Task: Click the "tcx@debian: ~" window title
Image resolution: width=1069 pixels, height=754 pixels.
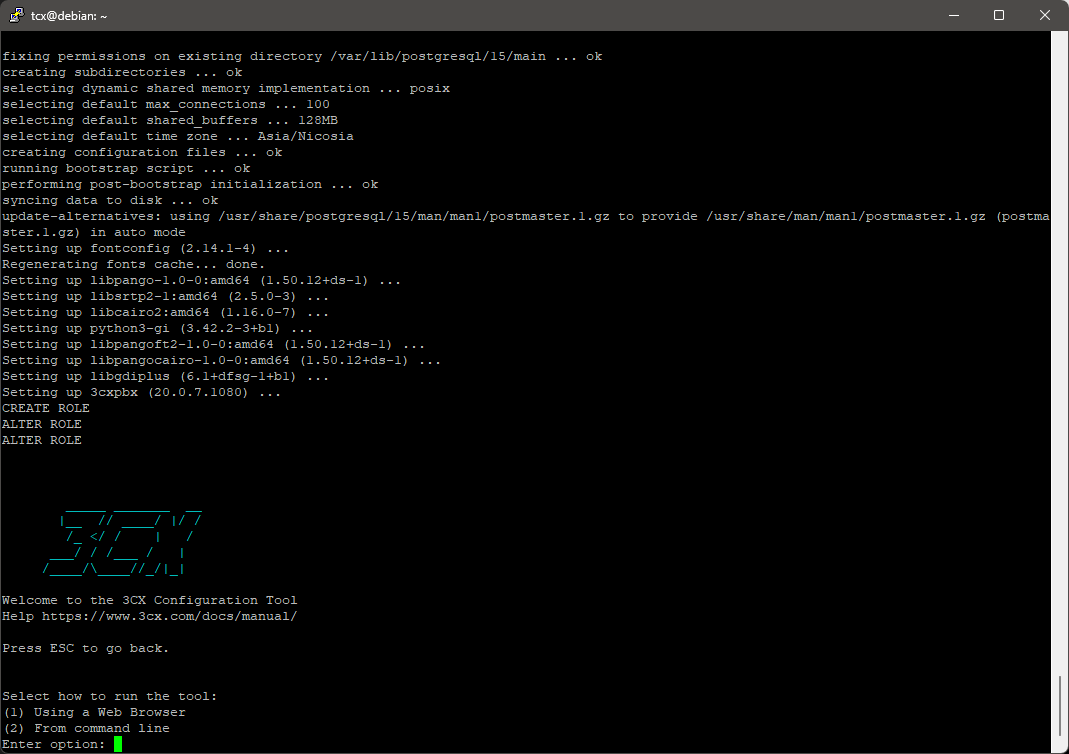Action: pyautogui.click(x=69, y=16)
